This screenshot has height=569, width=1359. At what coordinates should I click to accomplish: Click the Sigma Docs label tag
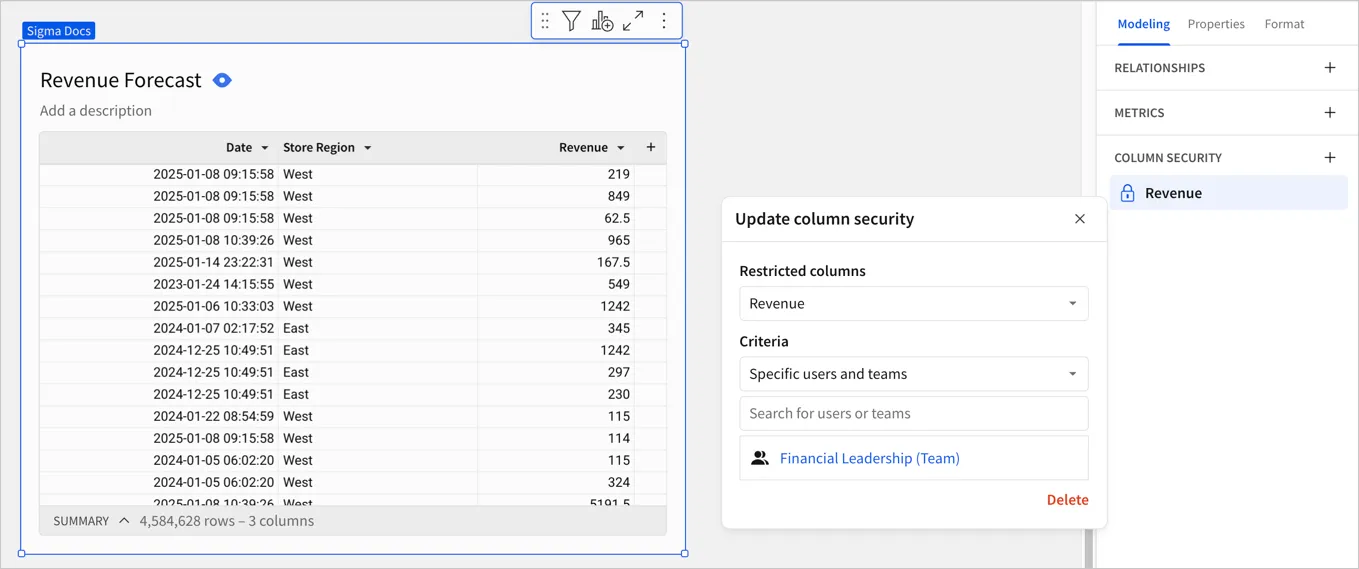click(x=59, y=31)
